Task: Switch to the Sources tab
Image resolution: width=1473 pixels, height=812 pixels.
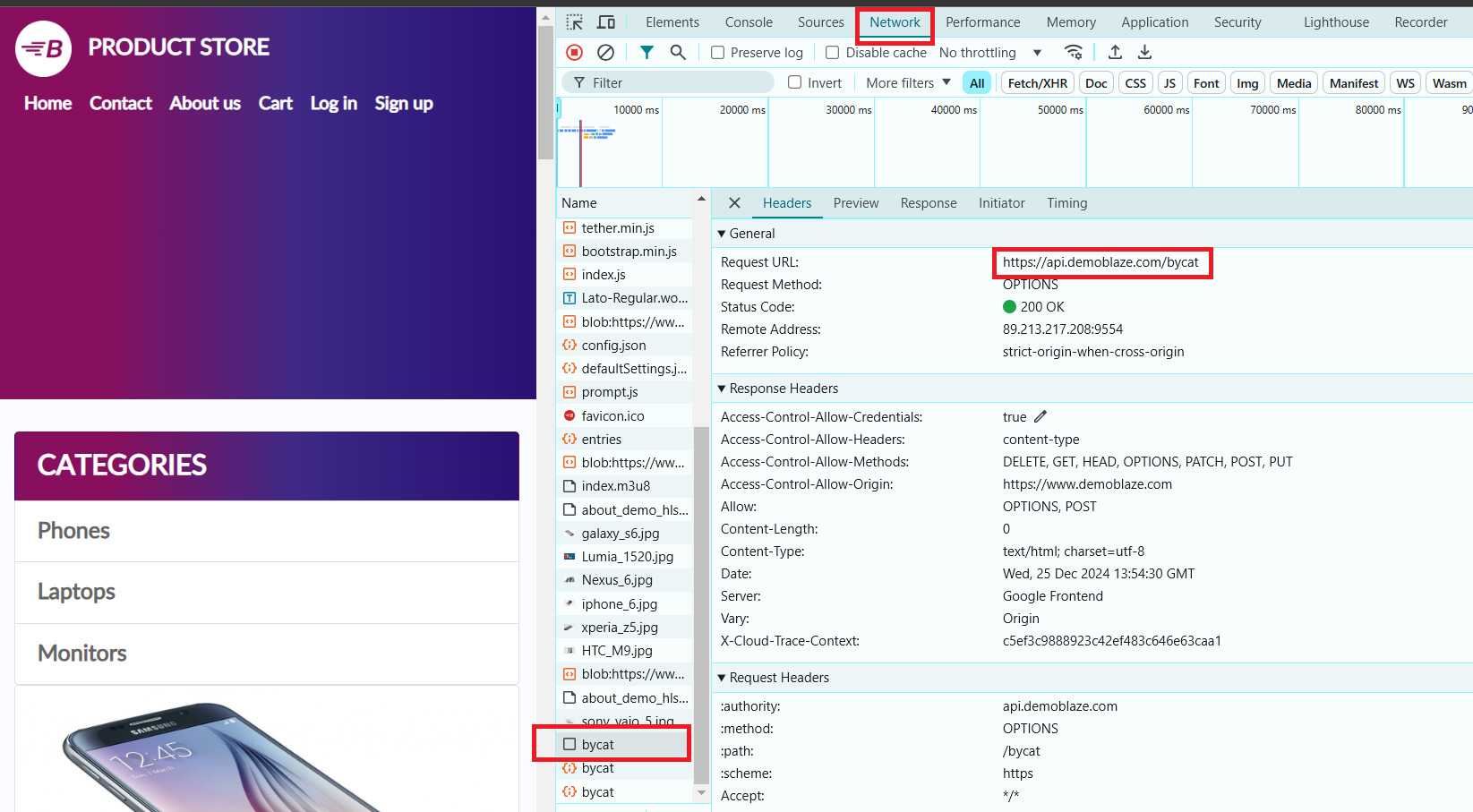Action: pos(821,22)
